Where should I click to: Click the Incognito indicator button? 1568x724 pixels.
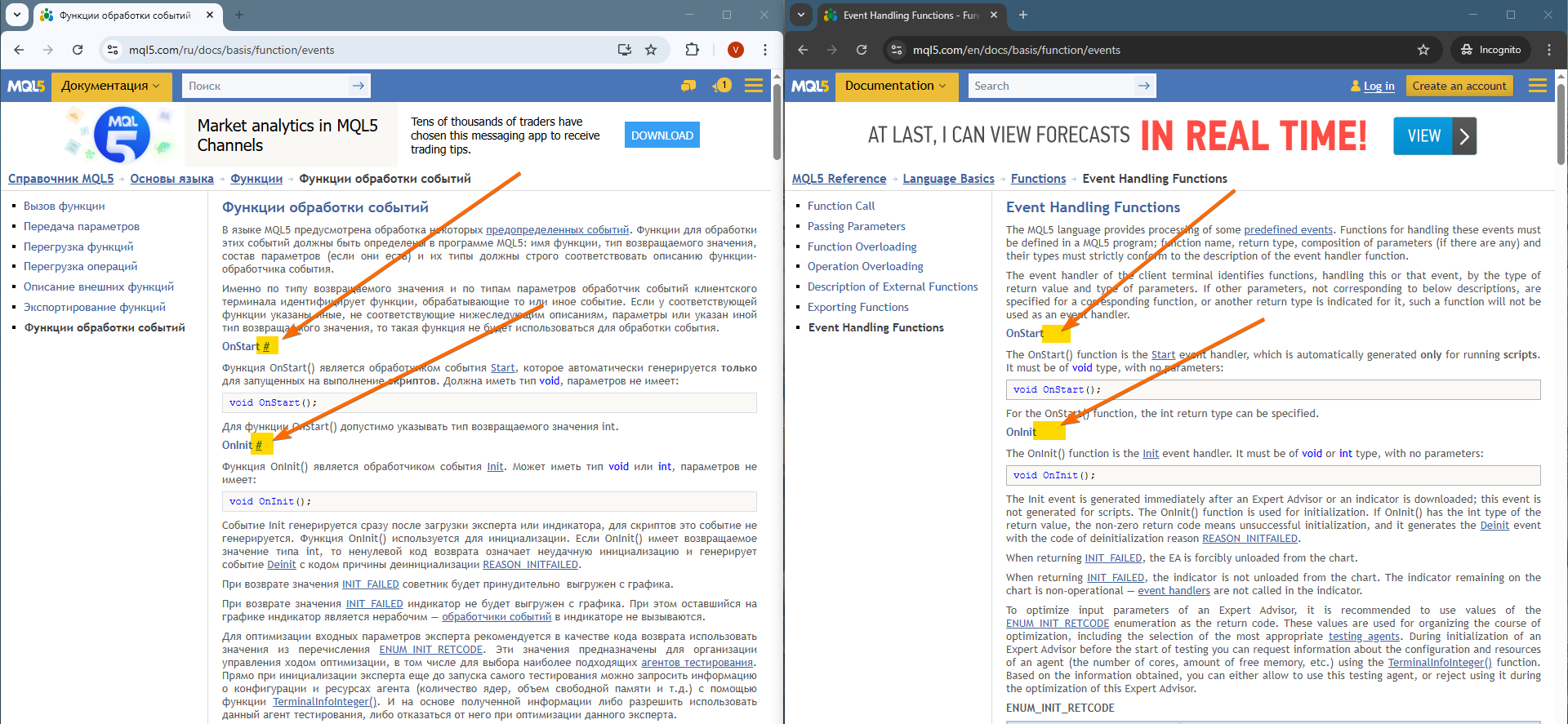pyautogui.click(x=1491, y=50)
